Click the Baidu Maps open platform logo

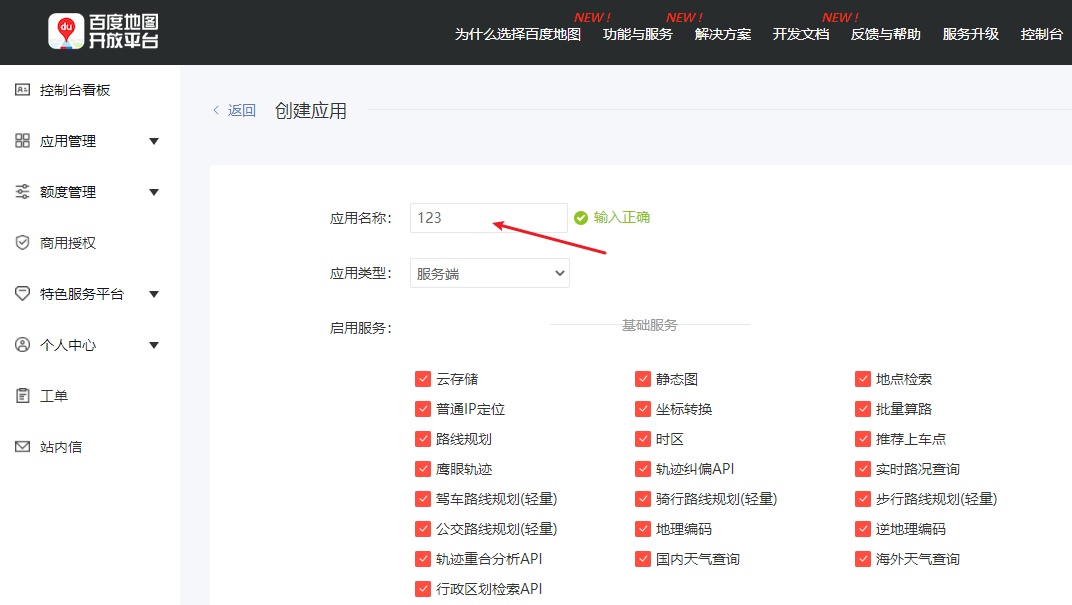(103, 31)
